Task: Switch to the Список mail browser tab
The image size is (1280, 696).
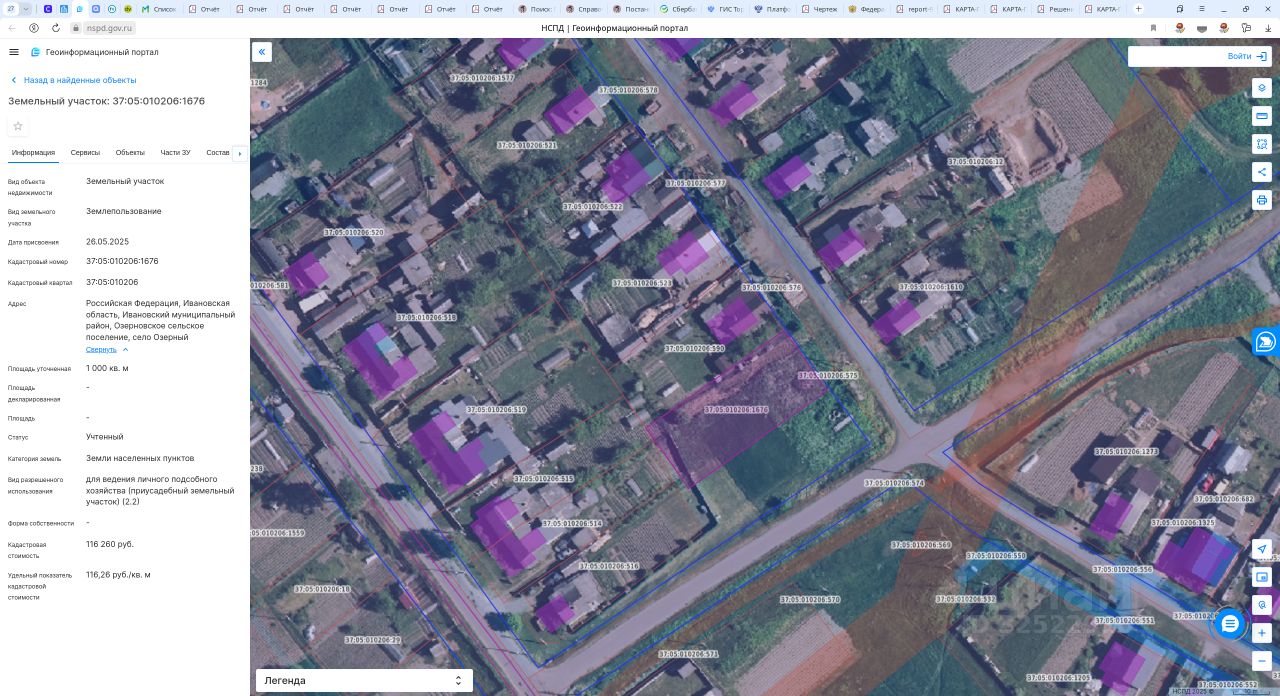Action: (160, 9)
